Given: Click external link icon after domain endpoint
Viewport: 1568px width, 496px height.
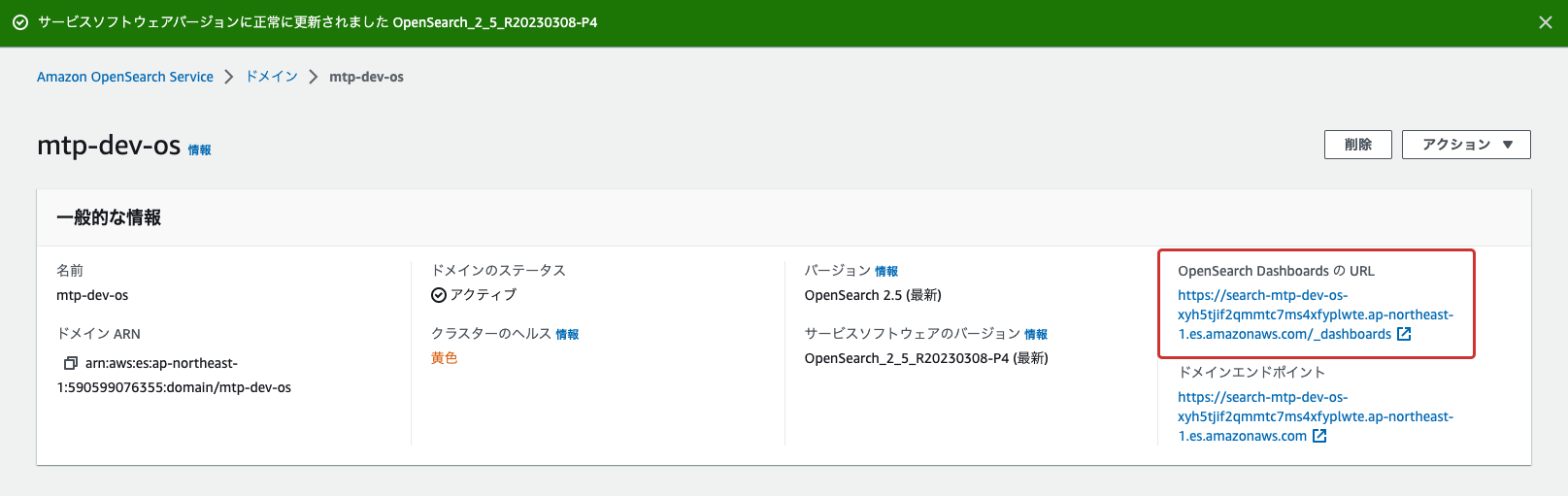Looking at the screenshot, I should click(1319, 436).
